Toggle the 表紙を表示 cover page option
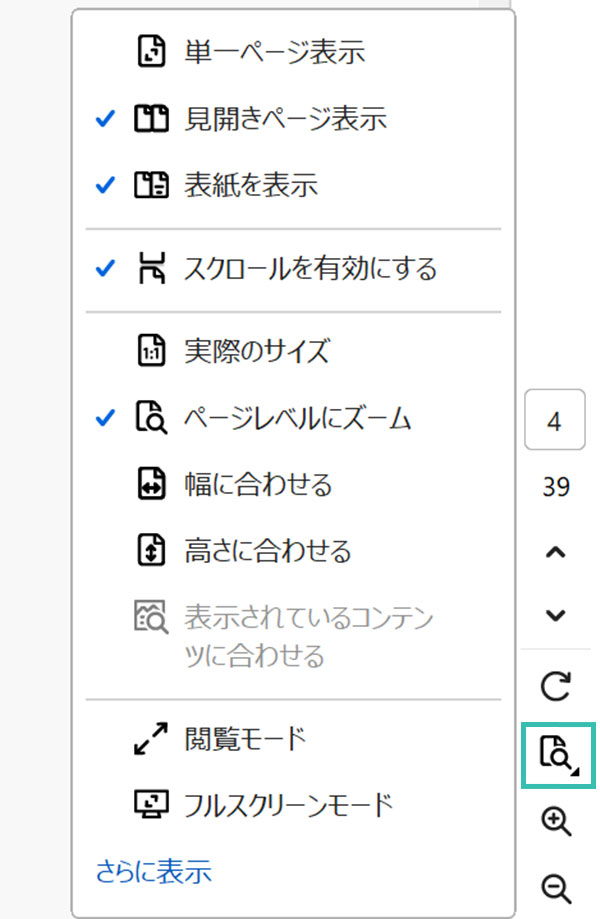 pos(293,185)
